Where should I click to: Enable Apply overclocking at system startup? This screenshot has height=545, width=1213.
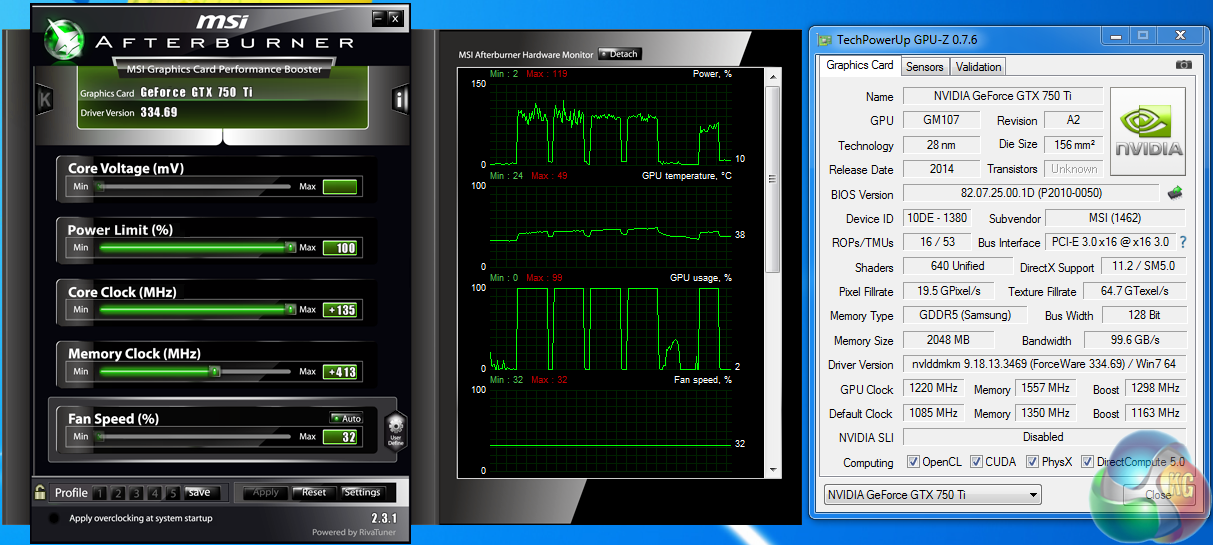click(x=53, y=519)
